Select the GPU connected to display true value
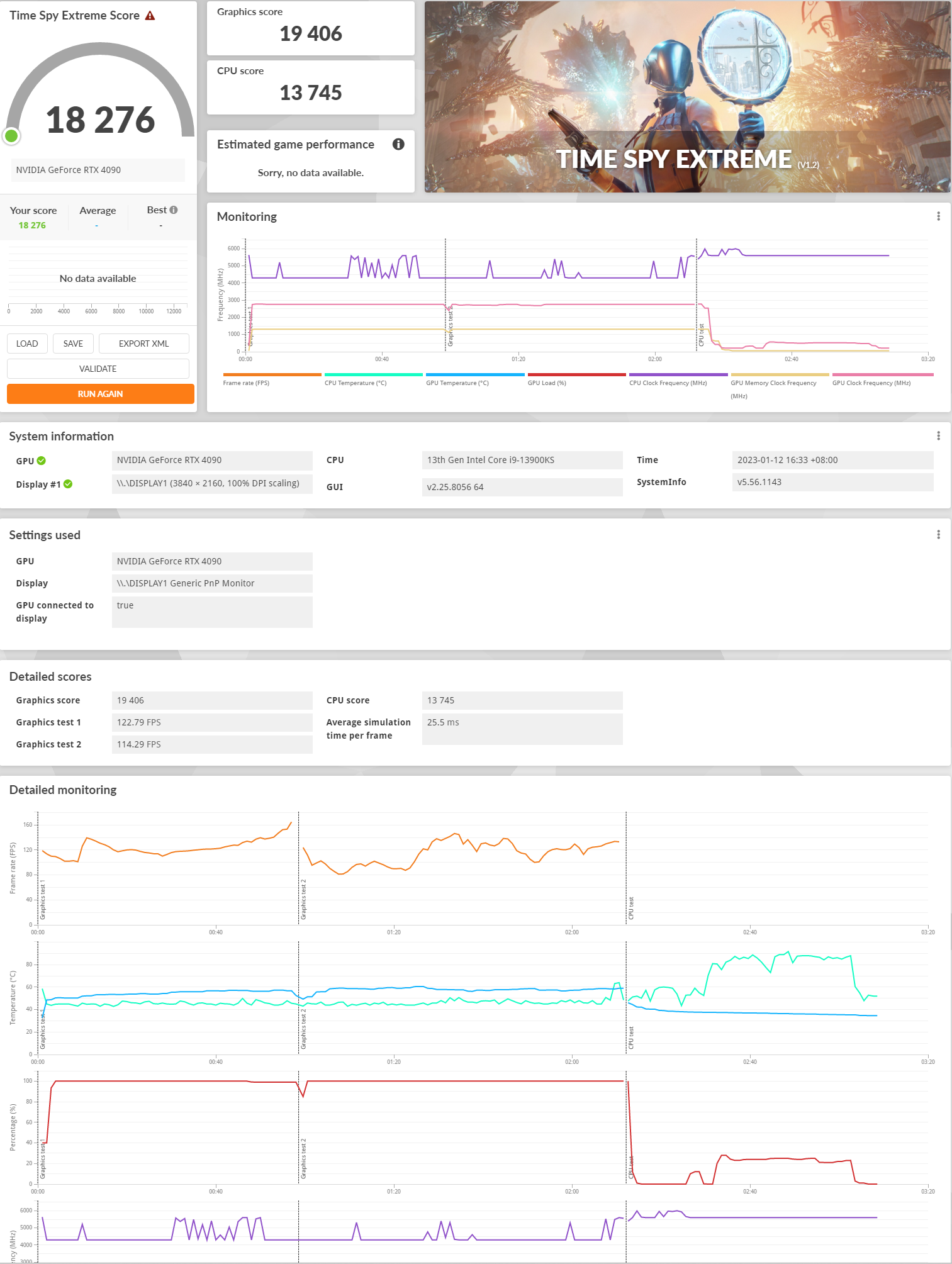952x1264 pixels. (x=212, y=612)
